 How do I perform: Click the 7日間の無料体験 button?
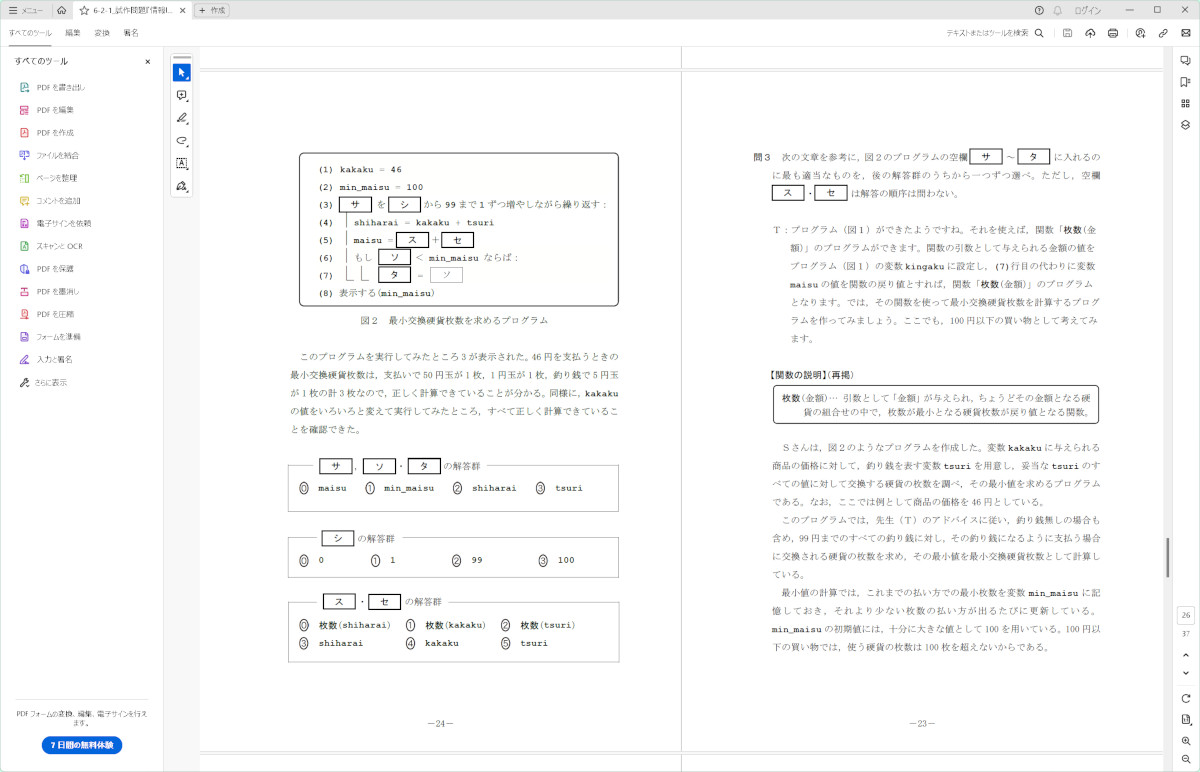tap(81, 745)
